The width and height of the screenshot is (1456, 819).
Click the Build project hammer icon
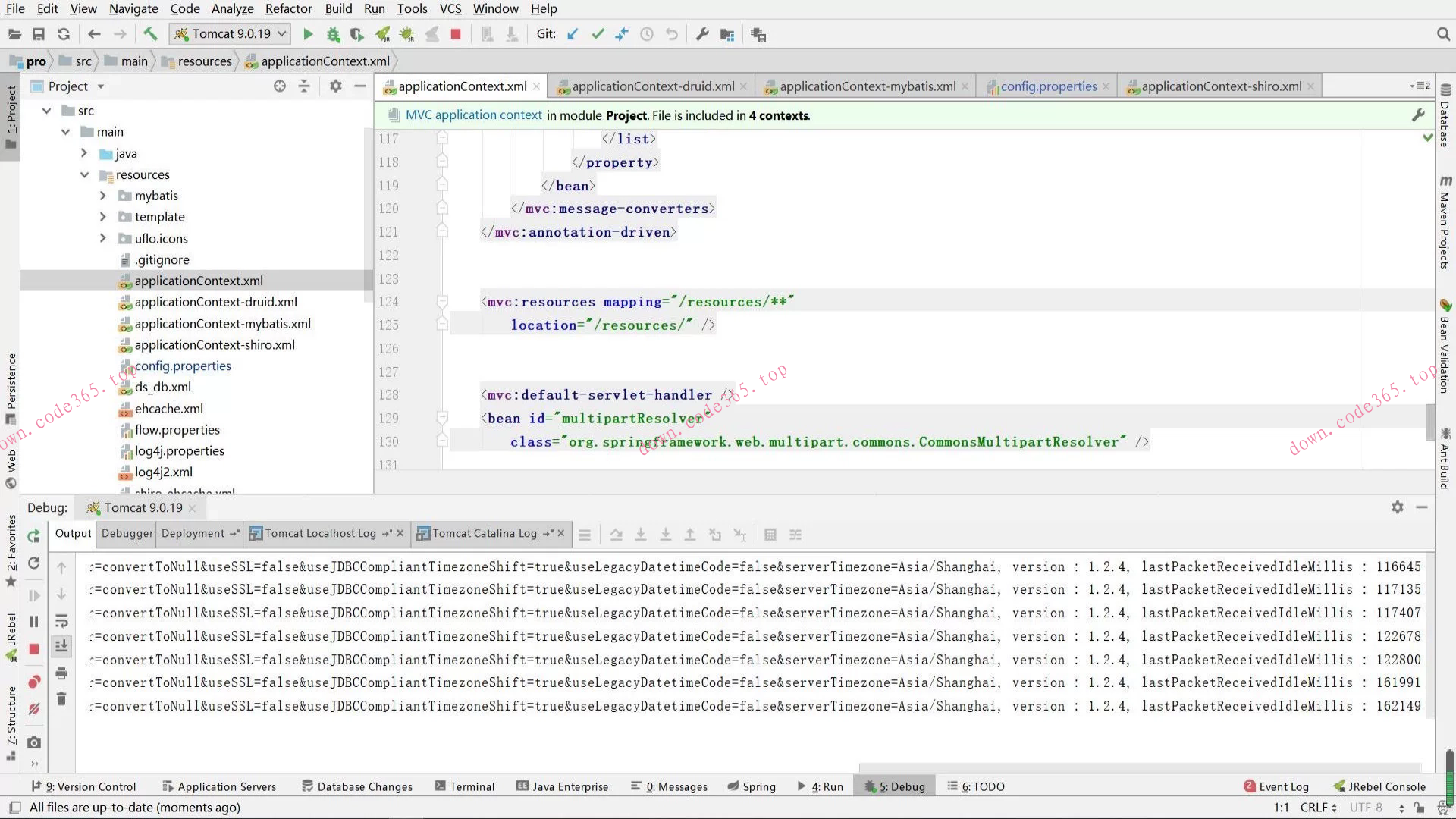[150, 34]
